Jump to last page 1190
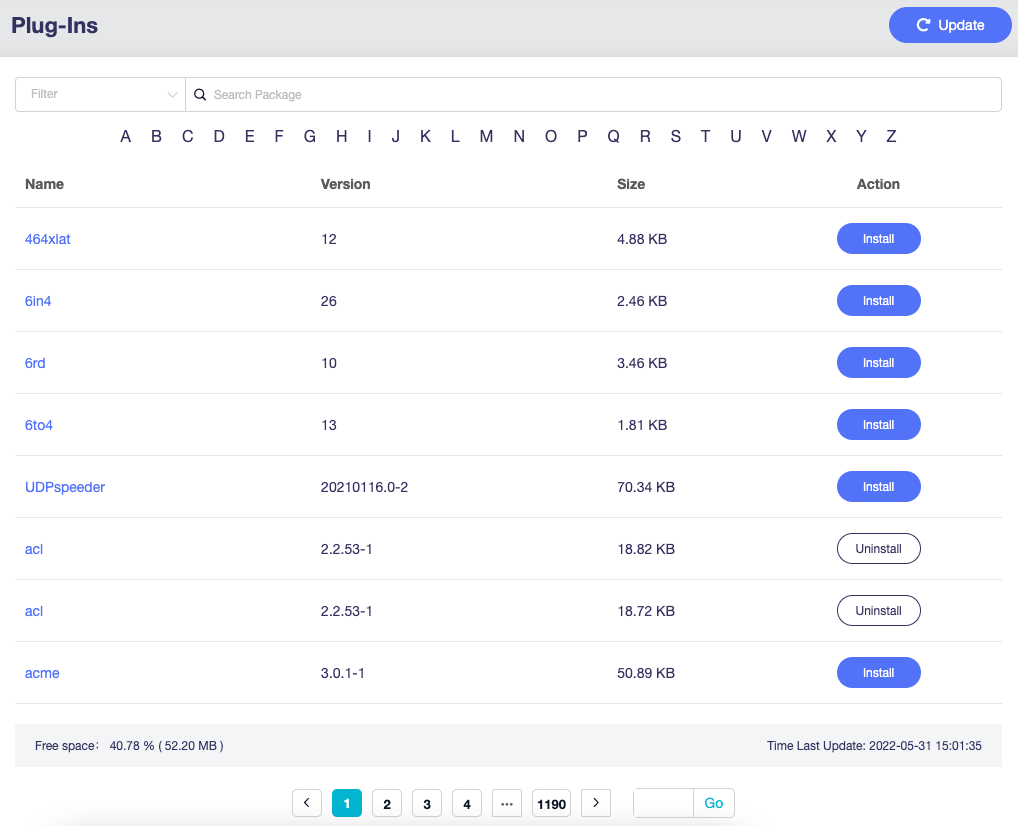1018x826 pixels. coord(551,803)
